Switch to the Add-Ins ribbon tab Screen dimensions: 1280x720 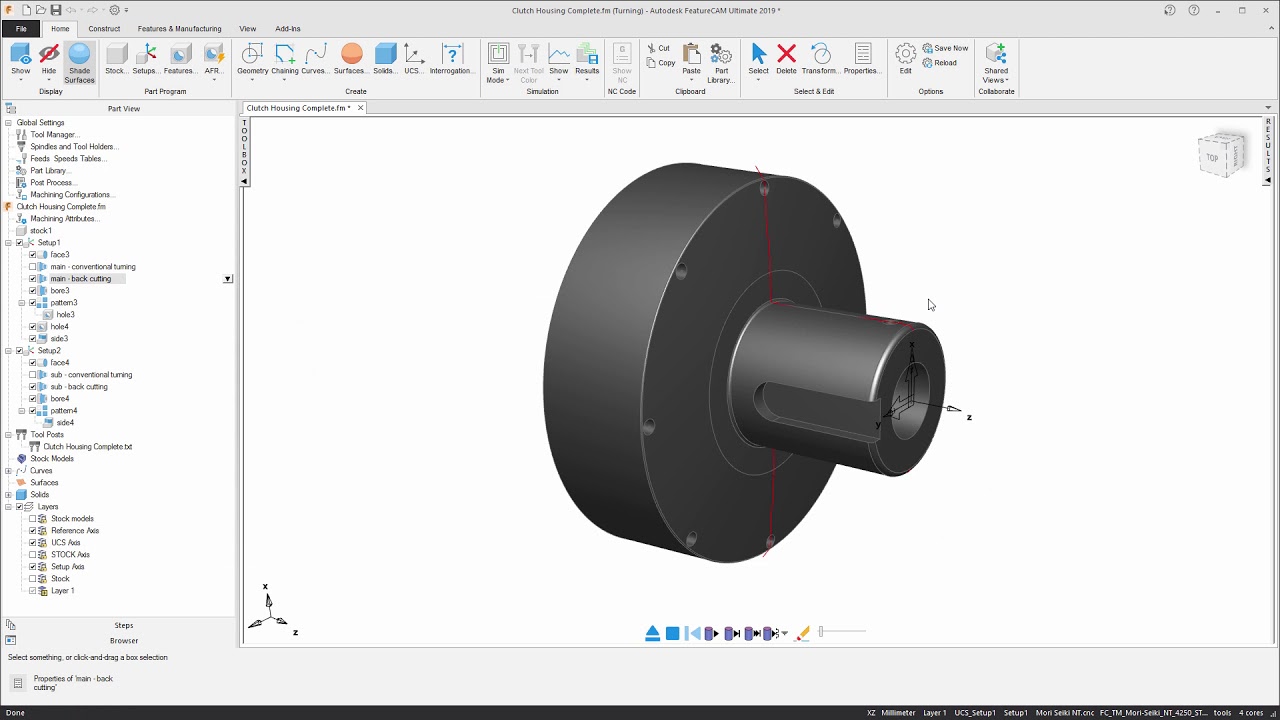(288, 29)
